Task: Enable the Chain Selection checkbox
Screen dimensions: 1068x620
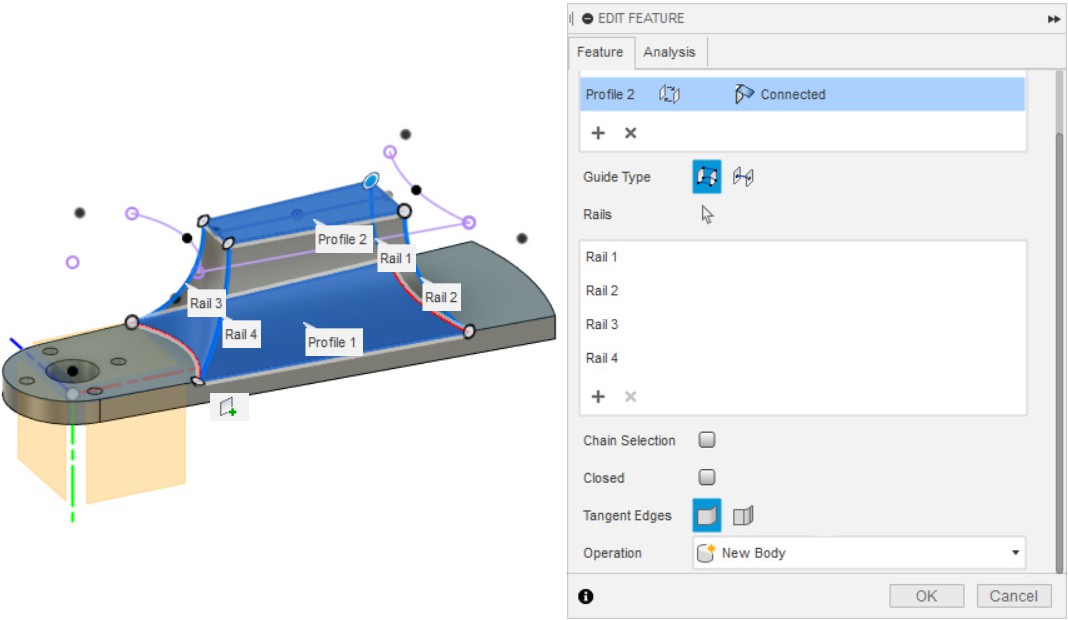Action: (x=707, y=440)
